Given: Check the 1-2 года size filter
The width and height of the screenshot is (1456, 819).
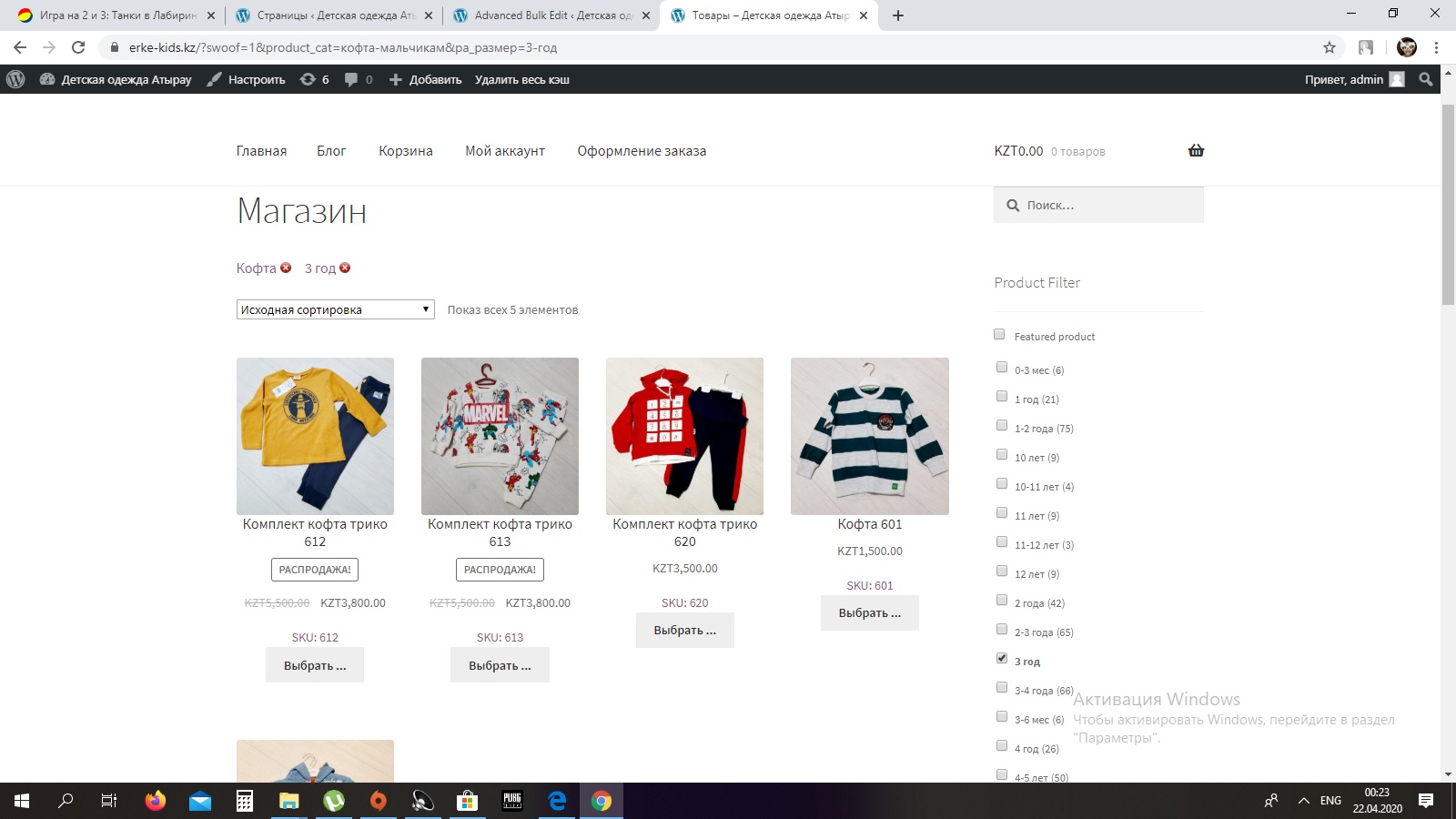Looking at the screenshot, I should pos(1002,425).
